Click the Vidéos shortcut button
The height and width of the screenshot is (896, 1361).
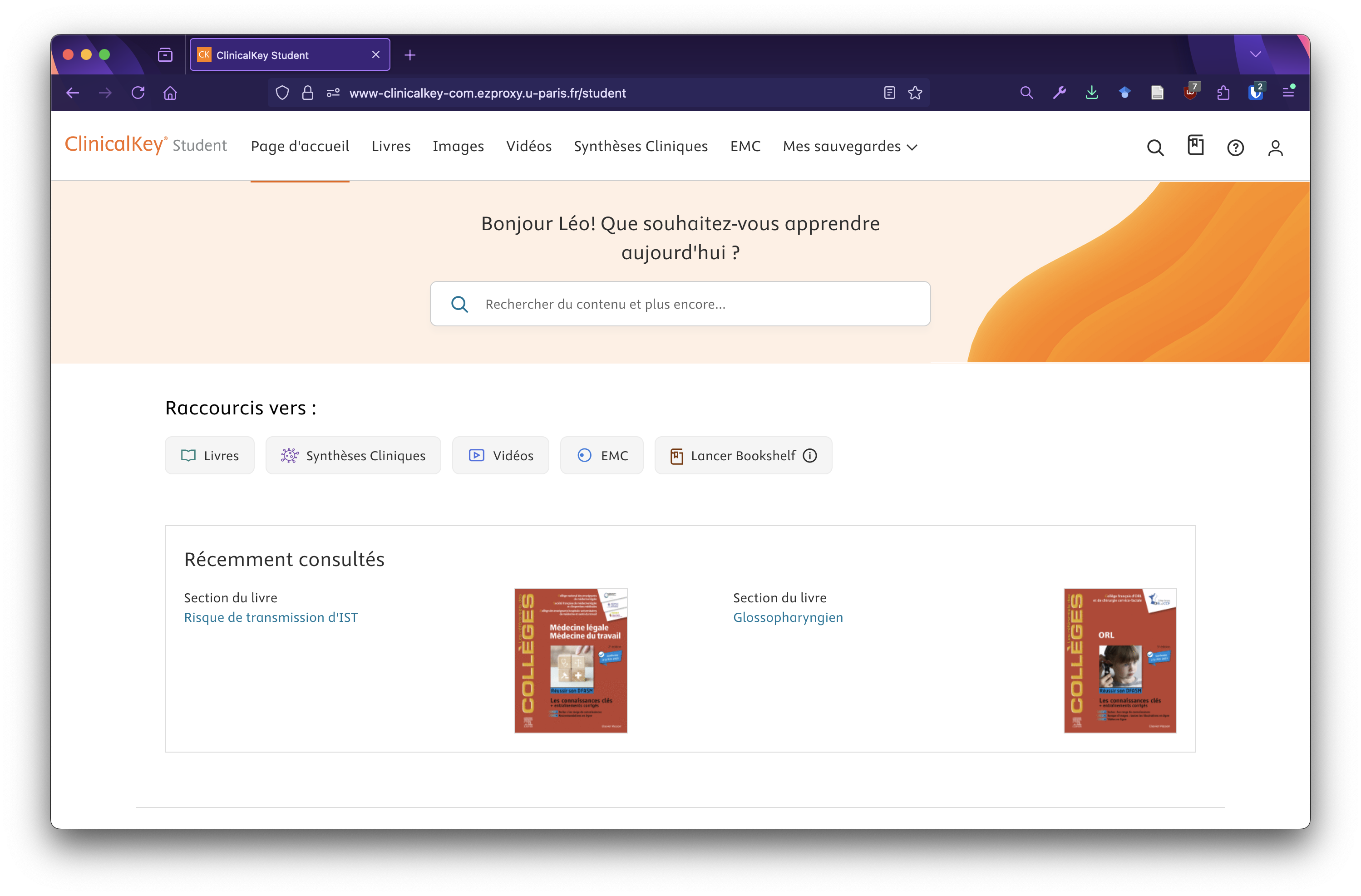500,455
